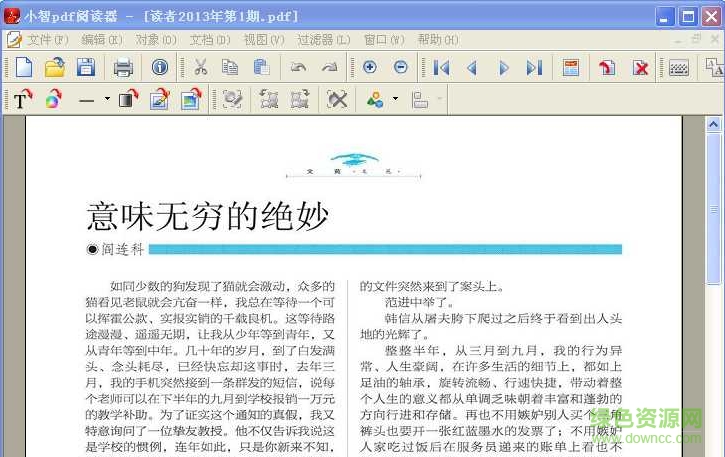
Task: Zoom out with the minus magnifier icon
Action: coord(401,68)
